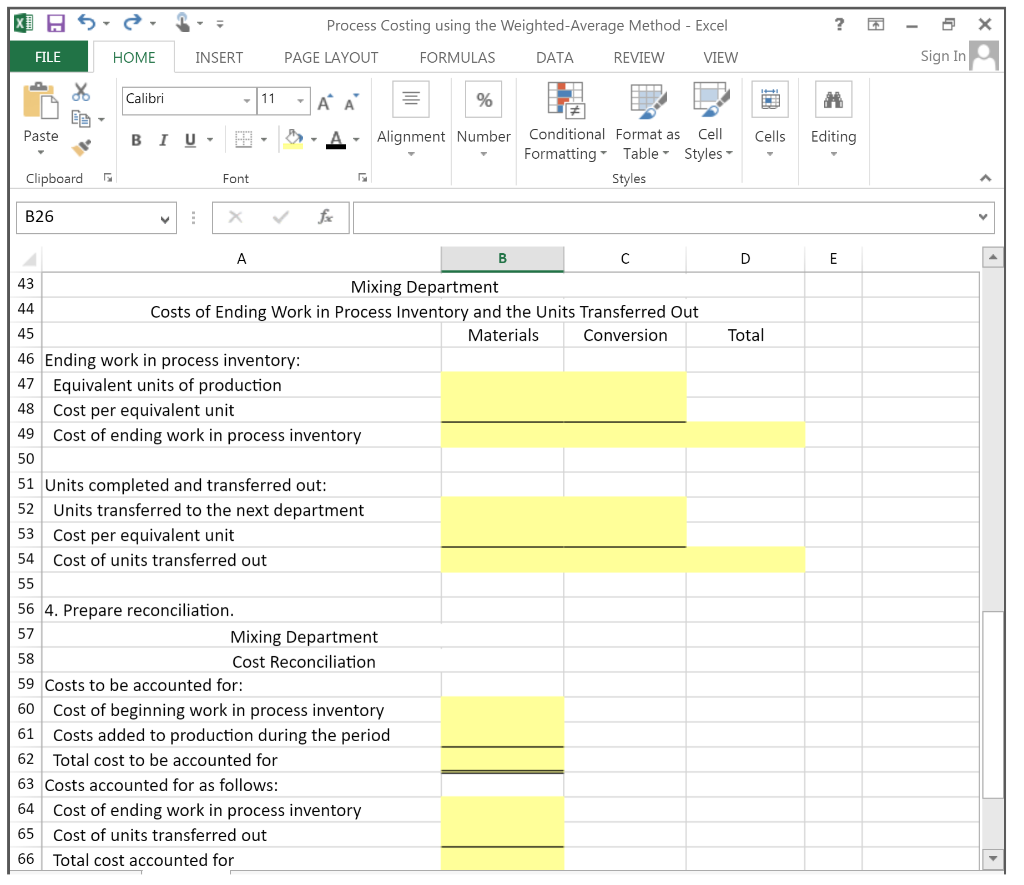
Task: Toggle Underline formatting
Action: coord(190,140)
